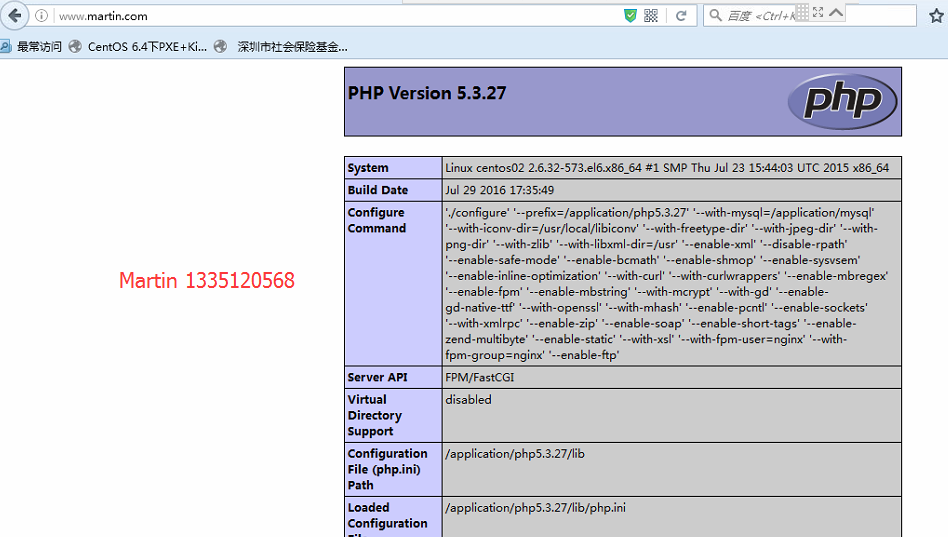Open CentOS 6.4下PXE+Ki... bookmark
The height and width of the screenshot is (537, 948).
coord(147,47)
